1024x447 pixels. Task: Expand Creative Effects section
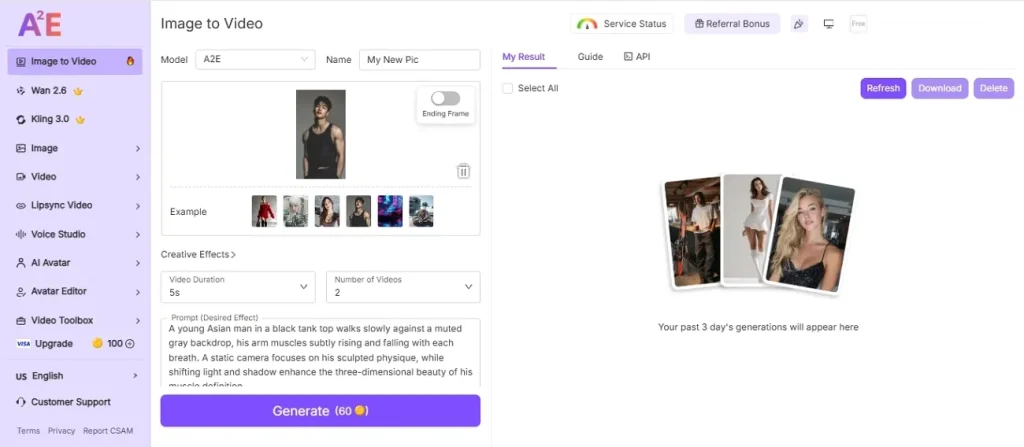pyautogui.click(x=199, y=254)
